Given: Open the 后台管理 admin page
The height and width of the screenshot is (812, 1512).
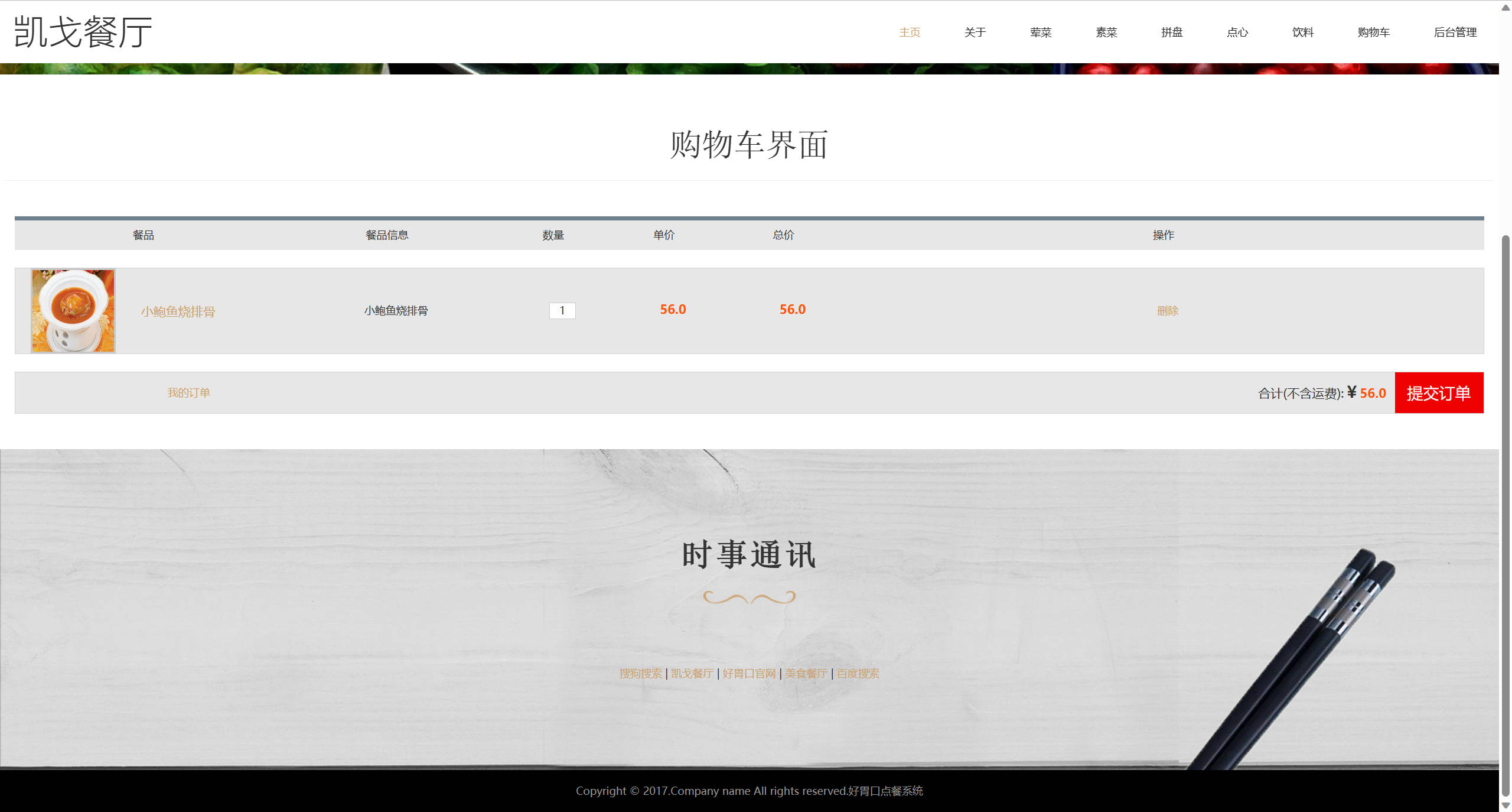Looking at the screenshot, I should pyautogui.click(x=1456, y=33).
